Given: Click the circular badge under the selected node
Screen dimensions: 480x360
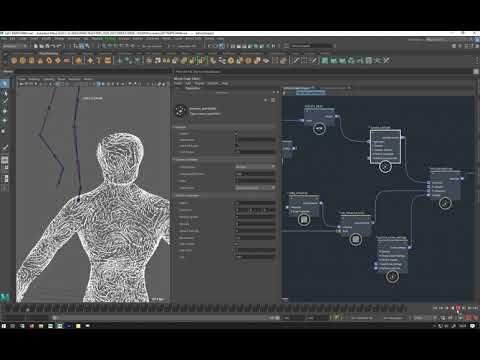Looking at the screenshot, I should (385, 166).
